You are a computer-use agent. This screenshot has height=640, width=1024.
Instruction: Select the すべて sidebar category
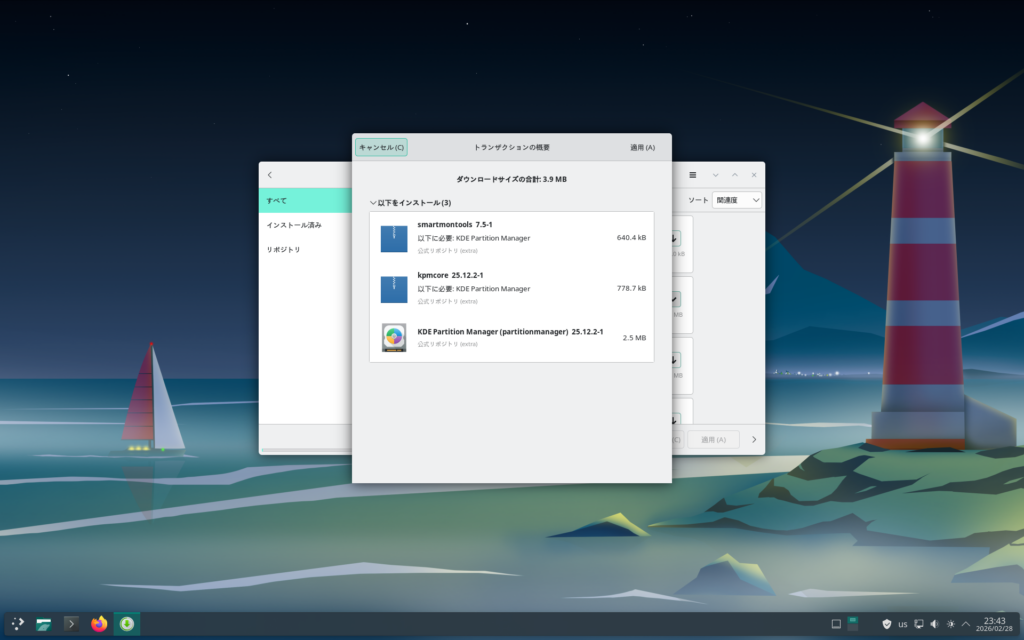[305, 201]
